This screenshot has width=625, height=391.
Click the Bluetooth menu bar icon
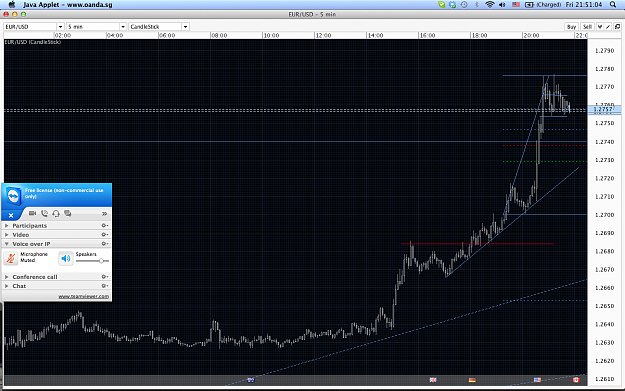tap(476, 5)
